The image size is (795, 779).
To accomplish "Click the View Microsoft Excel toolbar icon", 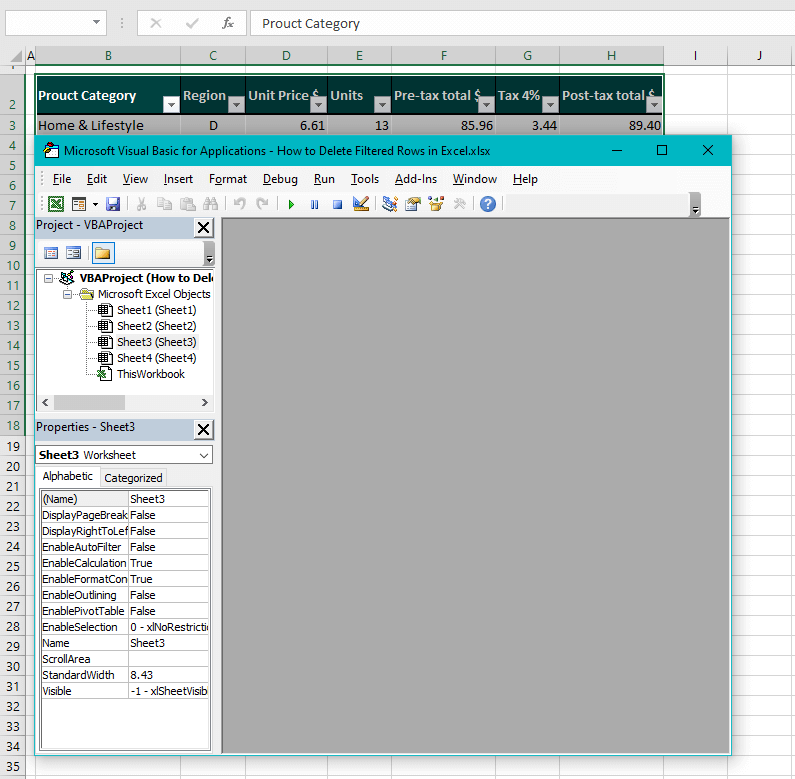I will (x=56, y=204).
